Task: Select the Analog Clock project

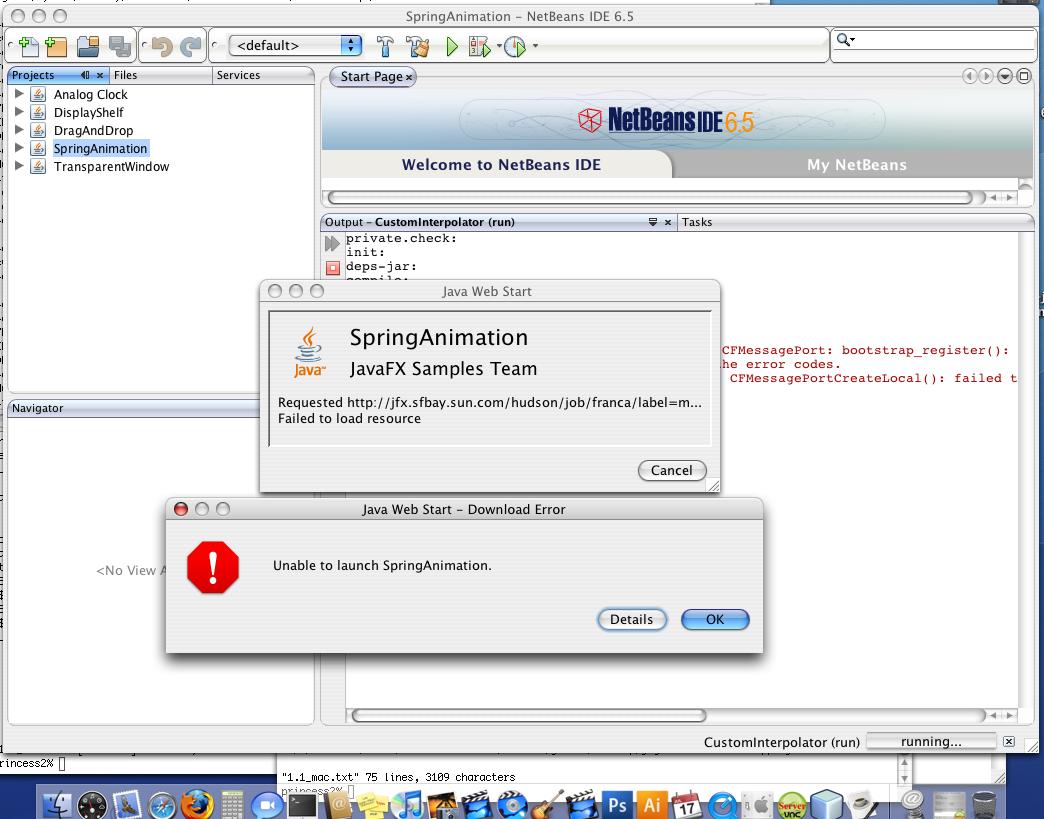Action: coord(91,95)
